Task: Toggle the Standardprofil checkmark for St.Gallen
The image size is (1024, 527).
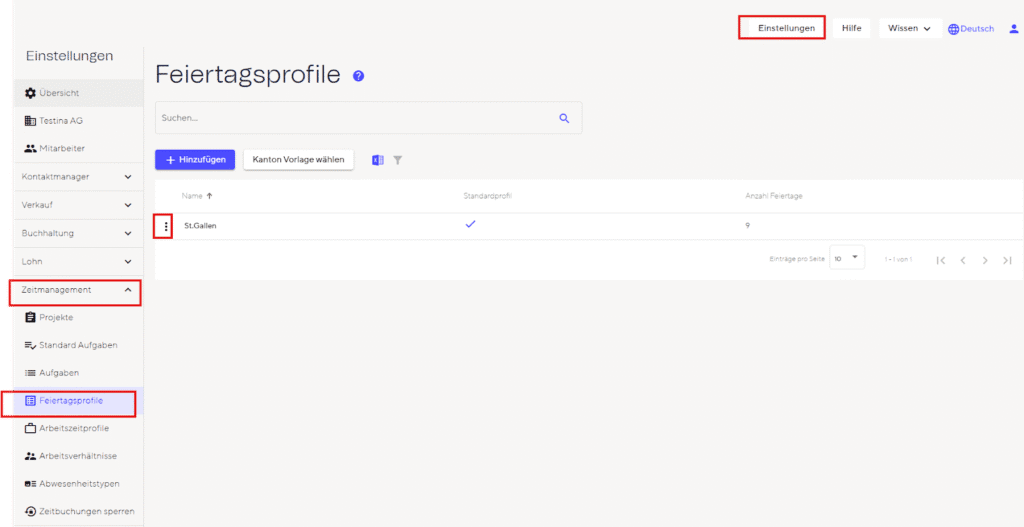Action: (x=471, y=225)
